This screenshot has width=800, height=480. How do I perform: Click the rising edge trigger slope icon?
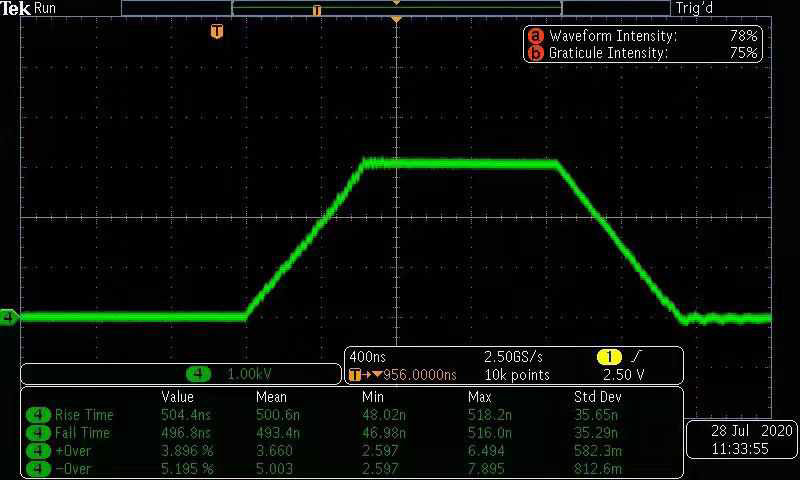(x=636, y=357)
